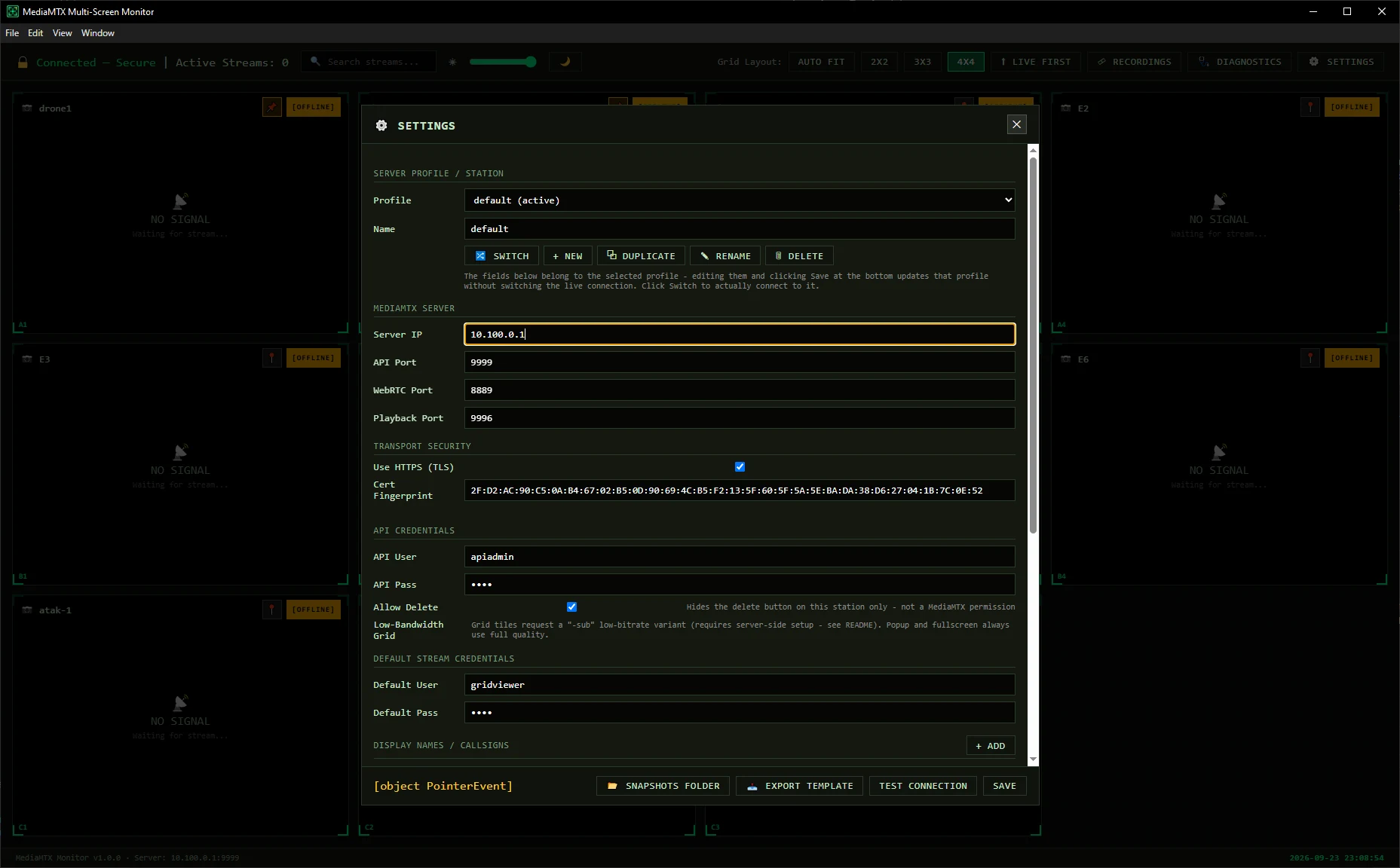Viewport: 1400px width, 868px height.
Task: Click the API Port input field
Action: [x=740, y=362]
